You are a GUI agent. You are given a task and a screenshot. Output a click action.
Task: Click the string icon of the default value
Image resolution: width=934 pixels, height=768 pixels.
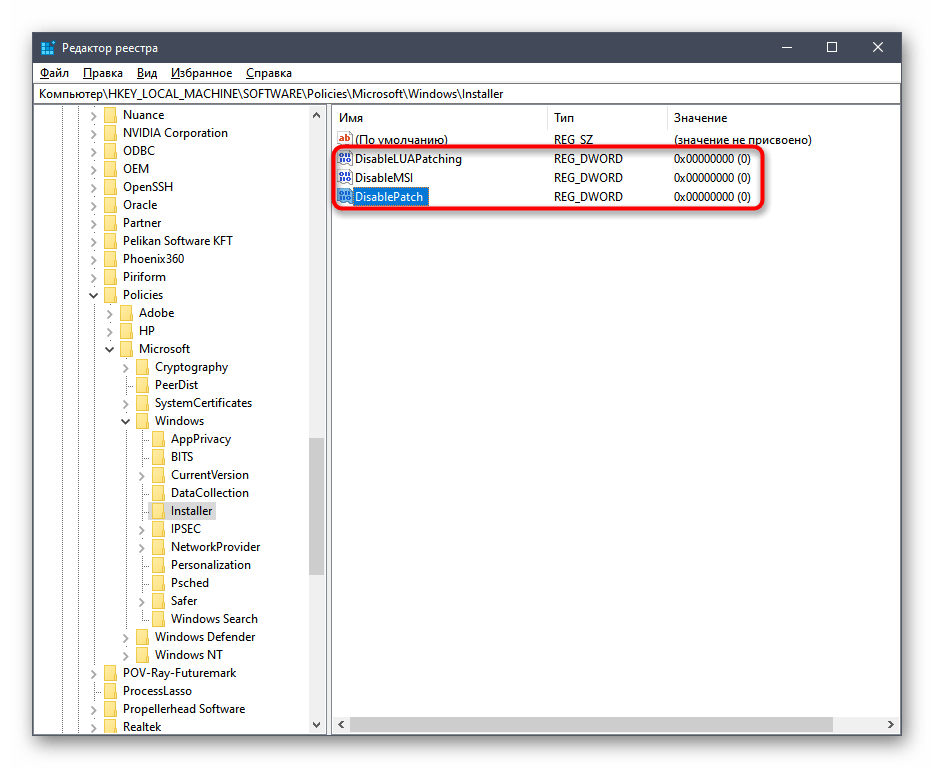(x=345, y=140)
